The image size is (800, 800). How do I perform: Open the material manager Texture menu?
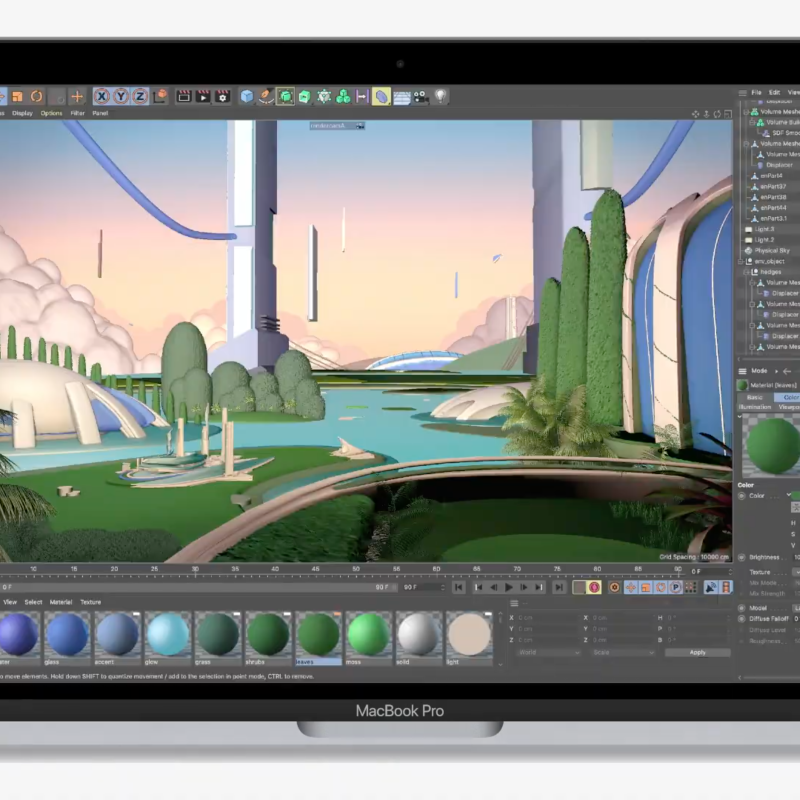(91, 602)
